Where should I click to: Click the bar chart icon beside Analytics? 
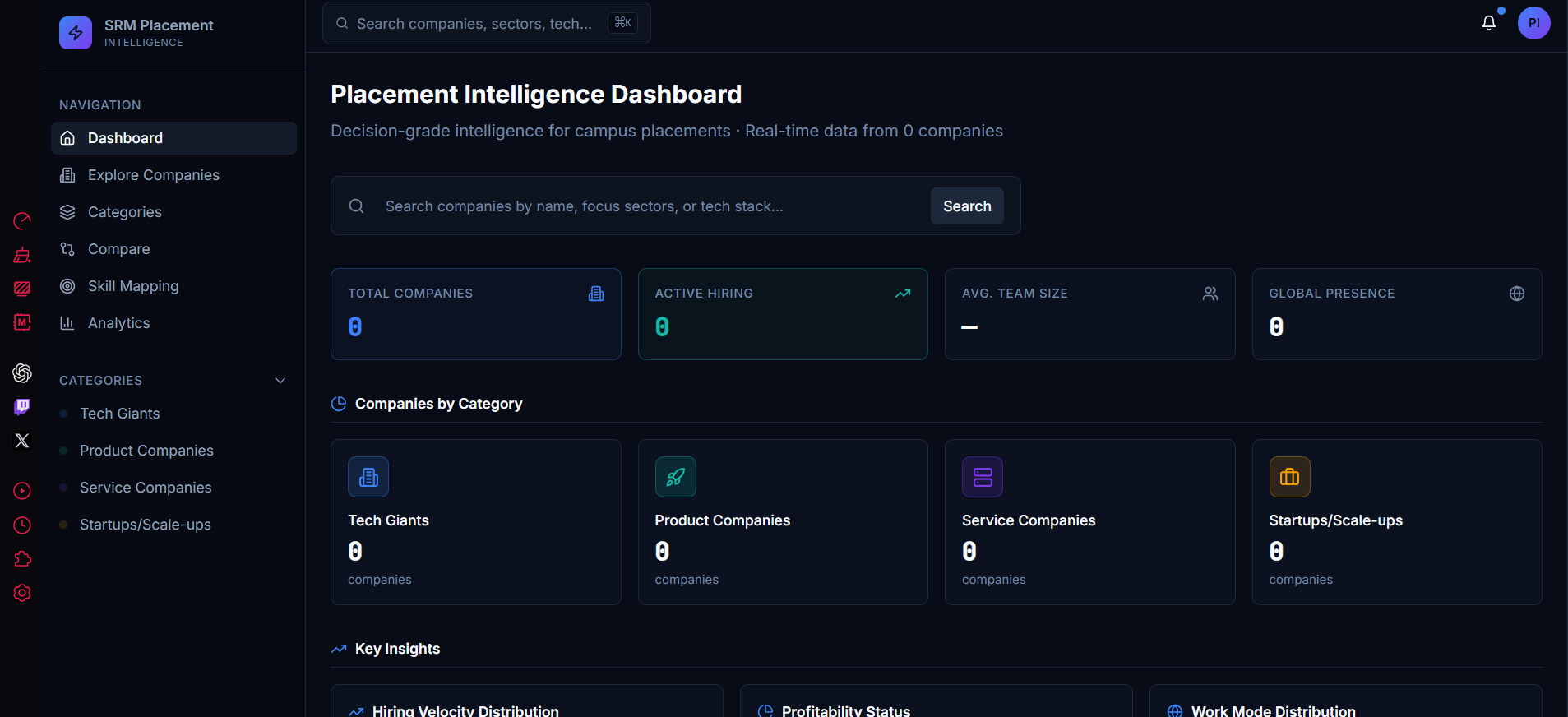click(68, 323)
